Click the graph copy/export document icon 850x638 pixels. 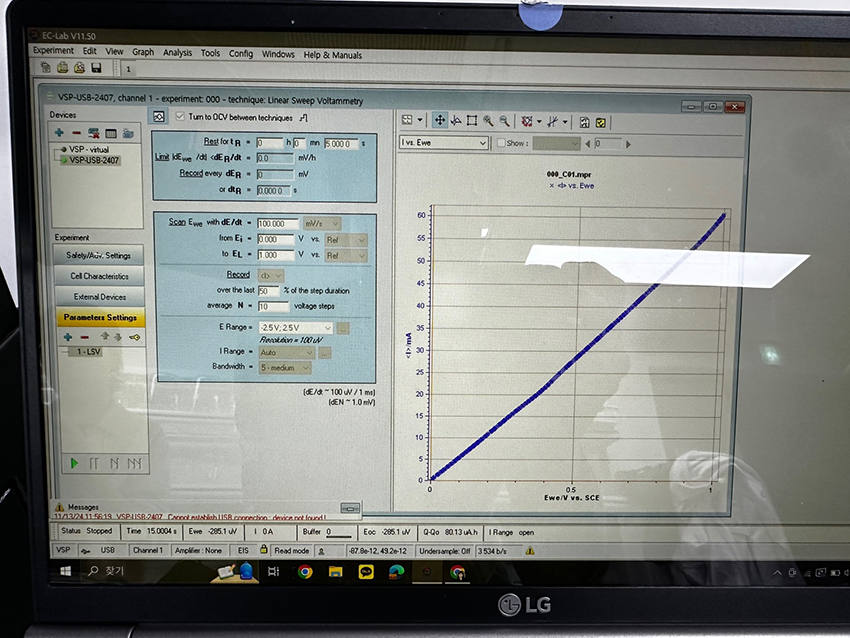pos(584,123)
